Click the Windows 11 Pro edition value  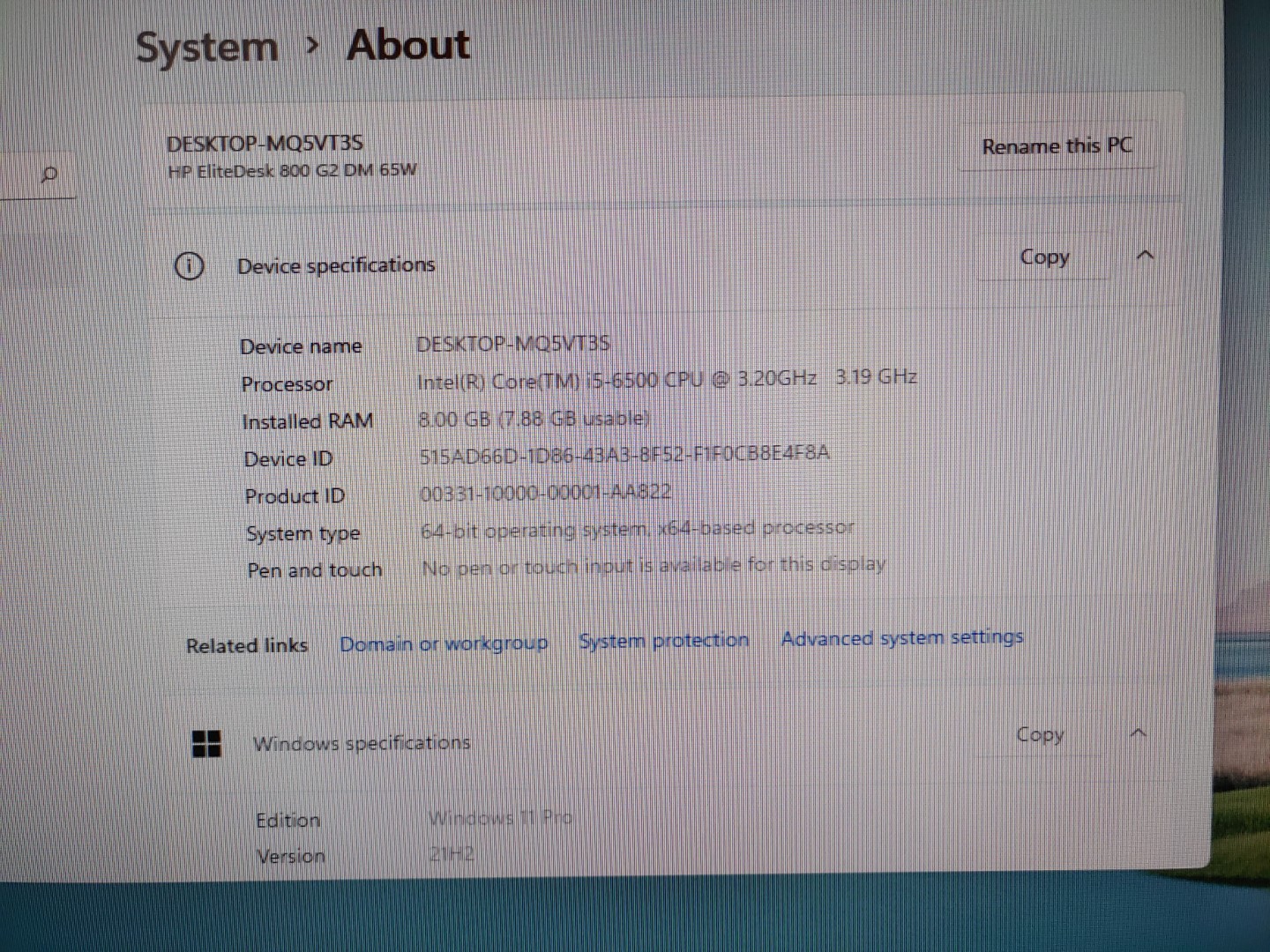(x=500, y=818)
